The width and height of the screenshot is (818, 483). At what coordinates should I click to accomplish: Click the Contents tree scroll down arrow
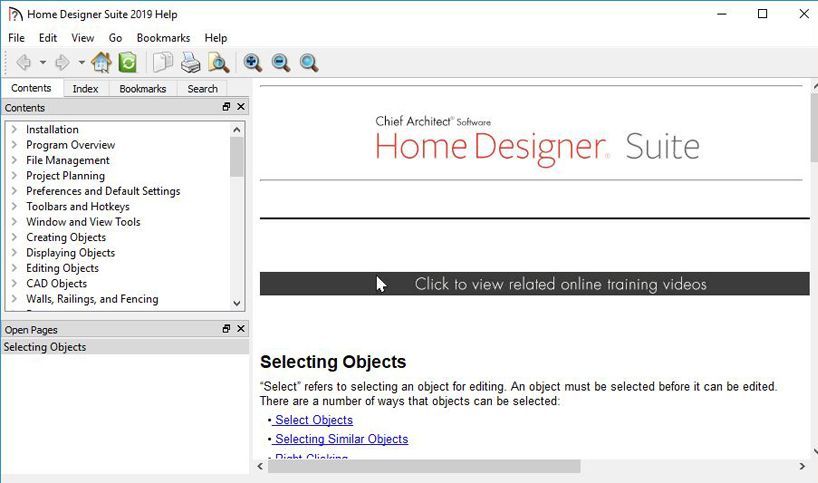point(237,303)
